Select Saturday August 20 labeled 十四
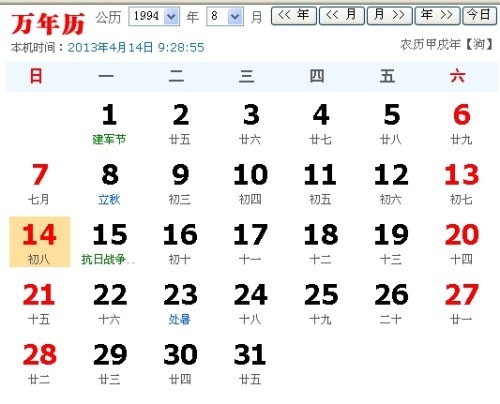The width and height of the screenshot is (500, 404). [461, 243]
